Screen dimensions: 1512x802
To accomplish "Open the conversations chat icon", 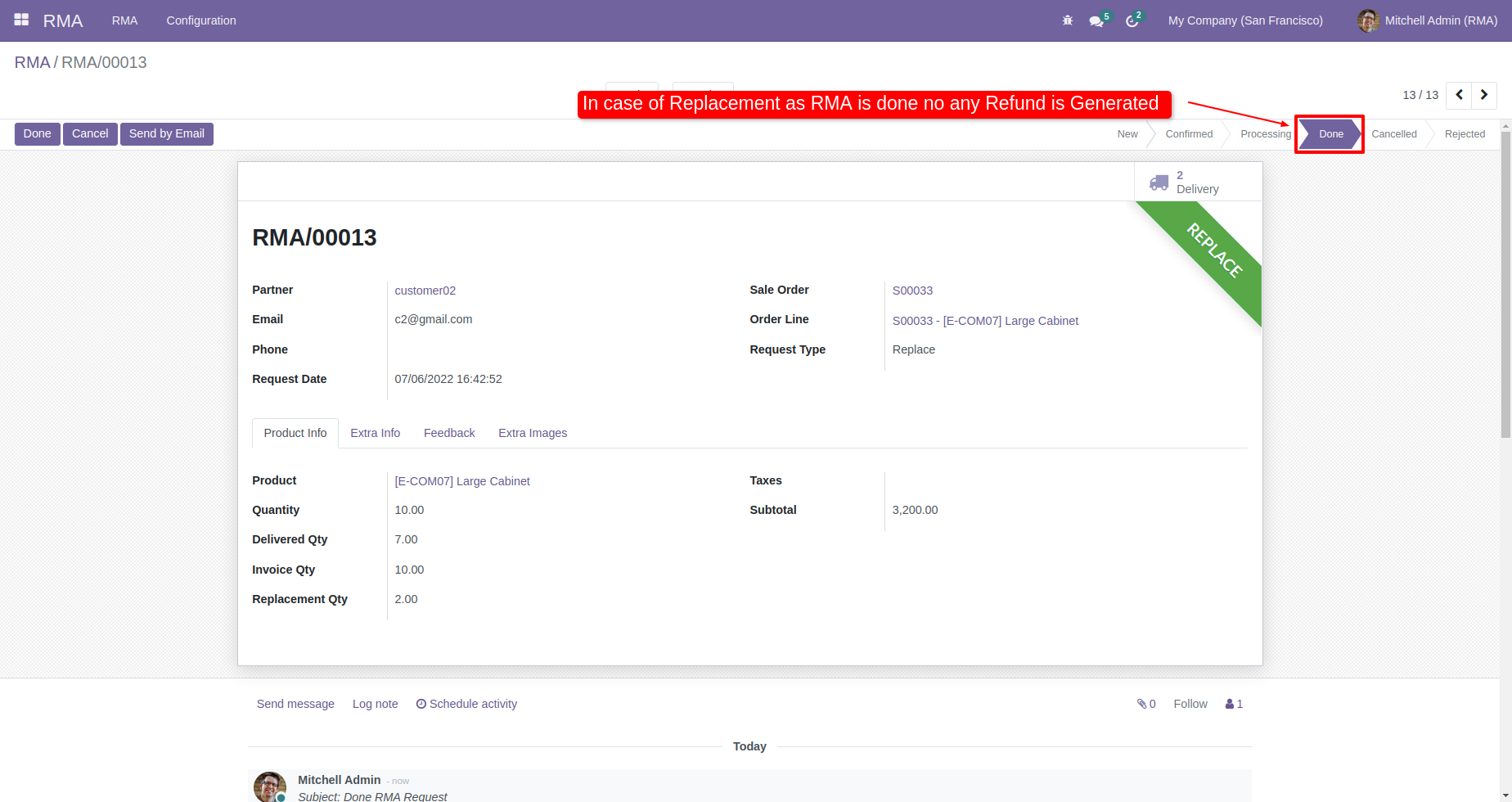I will pos(1096,21).
